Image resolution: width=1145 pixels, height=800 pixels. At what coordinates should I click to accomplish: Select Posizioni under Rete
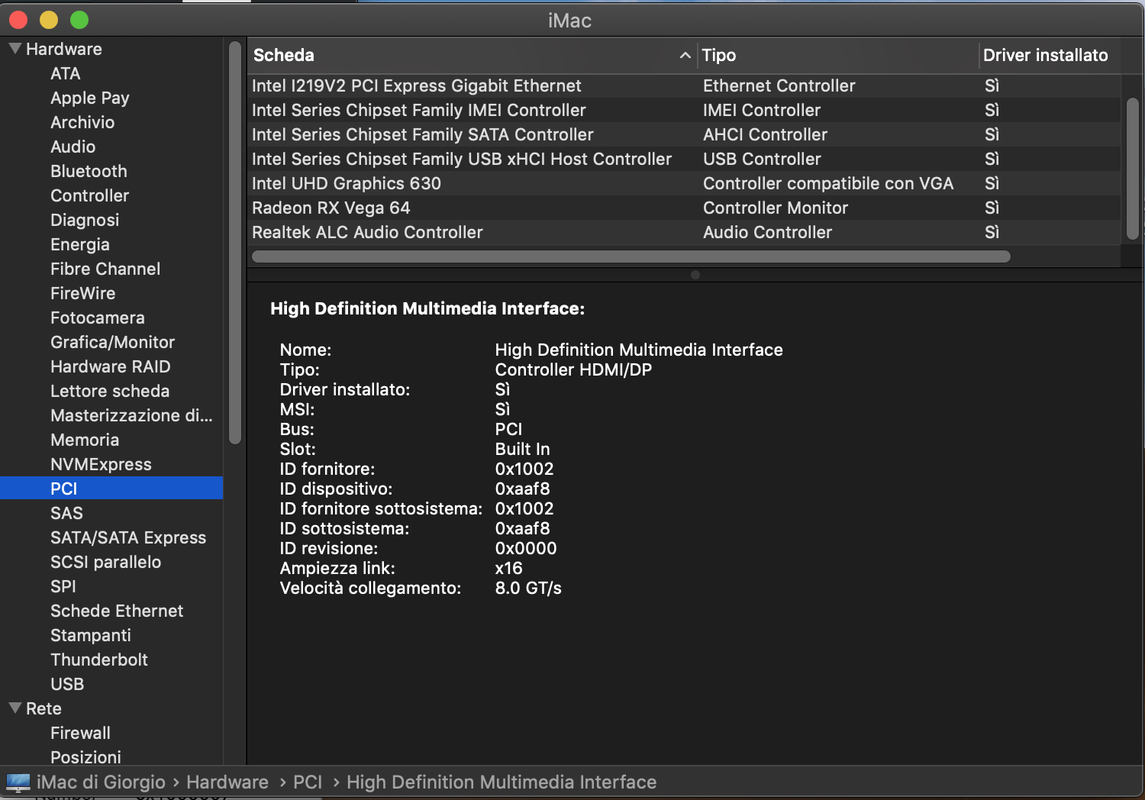(85, 758)
